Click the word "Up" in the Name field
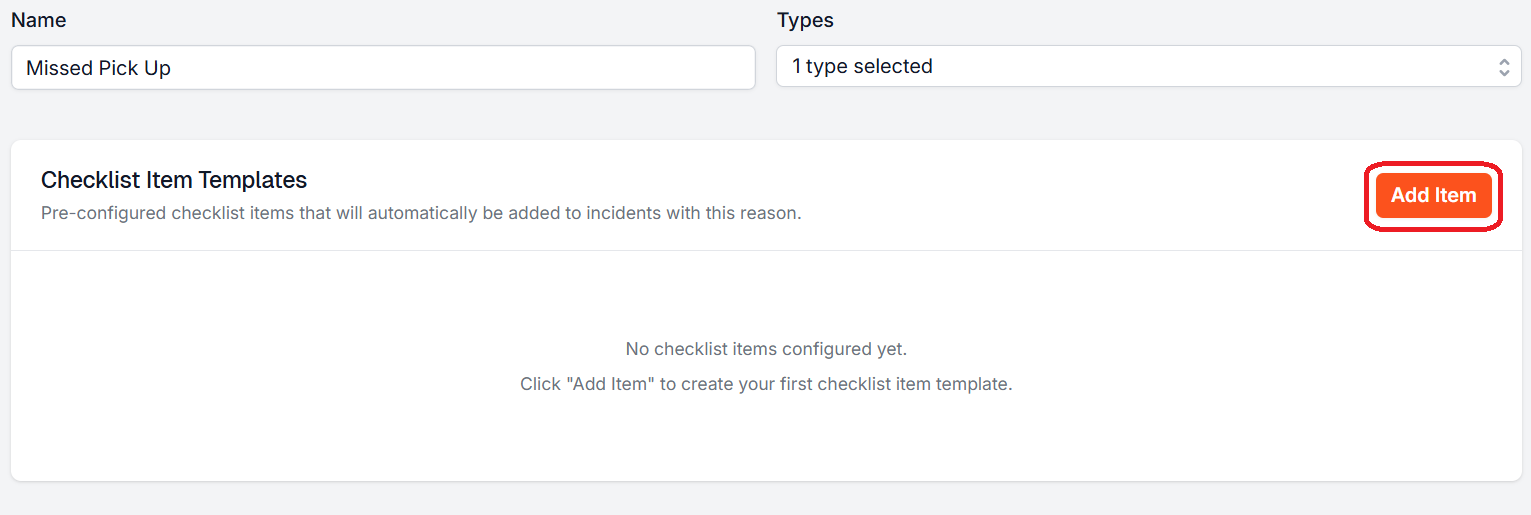 point(158,68)
